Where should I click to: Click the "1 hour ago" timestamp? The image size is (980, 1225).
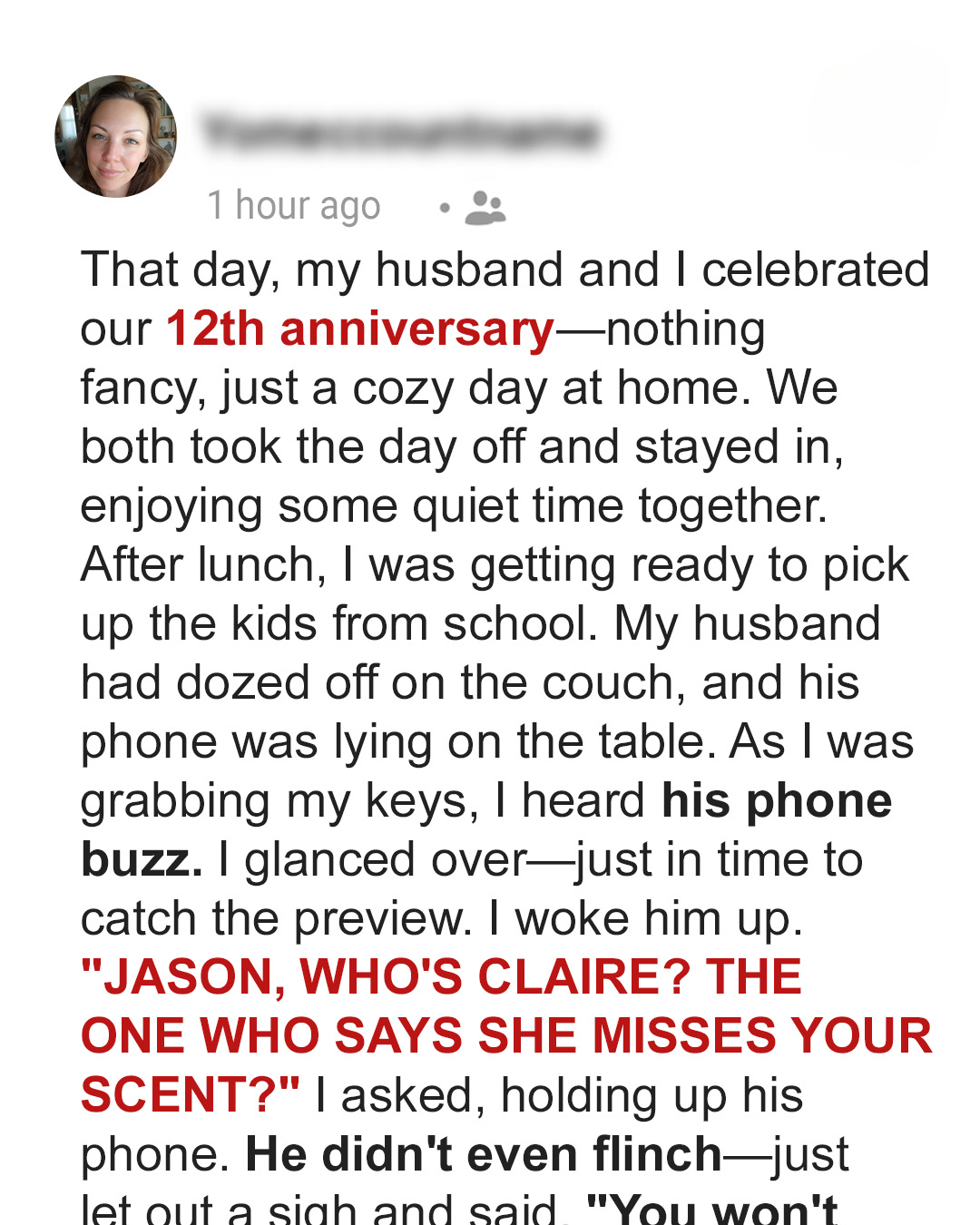pos(294,206)
